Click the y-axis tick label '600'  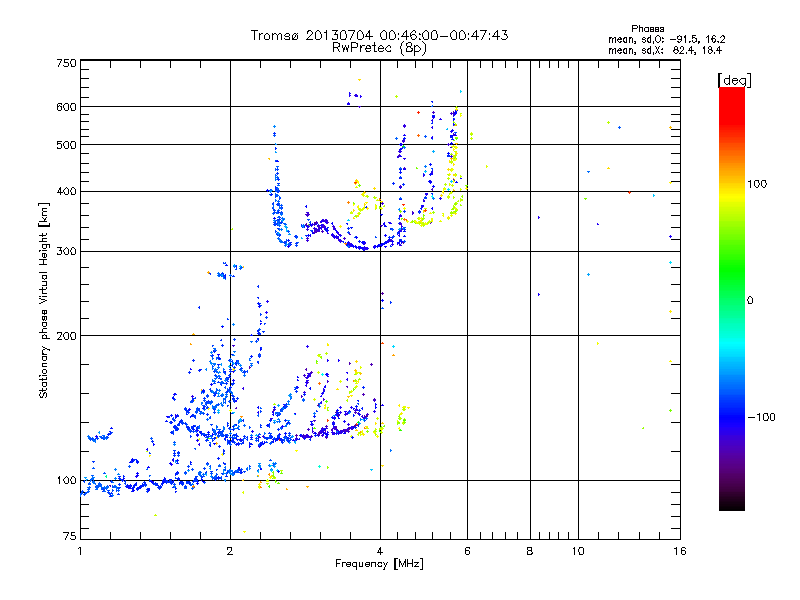pos(66,107)
